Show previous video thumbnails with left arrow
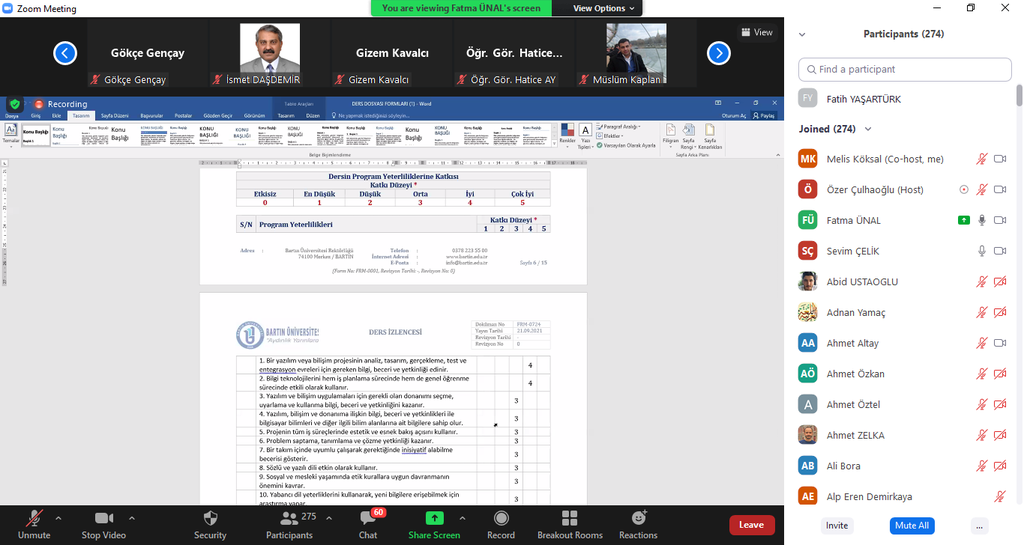This screenshot has width=1024, height=545. tap(65, 53)
